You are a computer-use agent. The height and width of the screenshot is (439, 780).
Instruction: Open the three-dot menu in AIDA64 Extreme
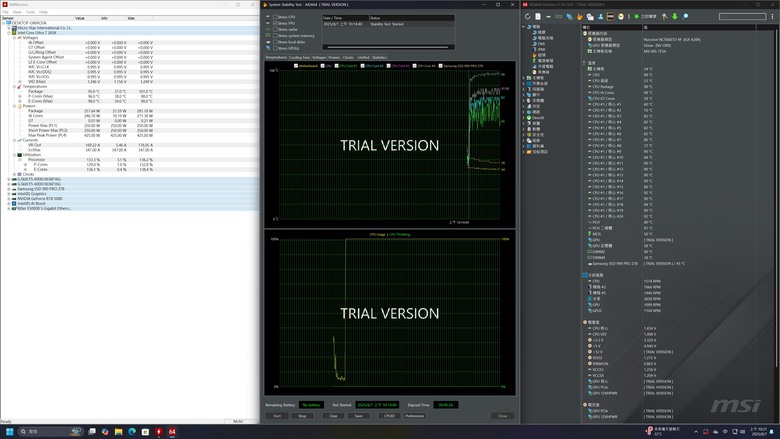(773, 16)
